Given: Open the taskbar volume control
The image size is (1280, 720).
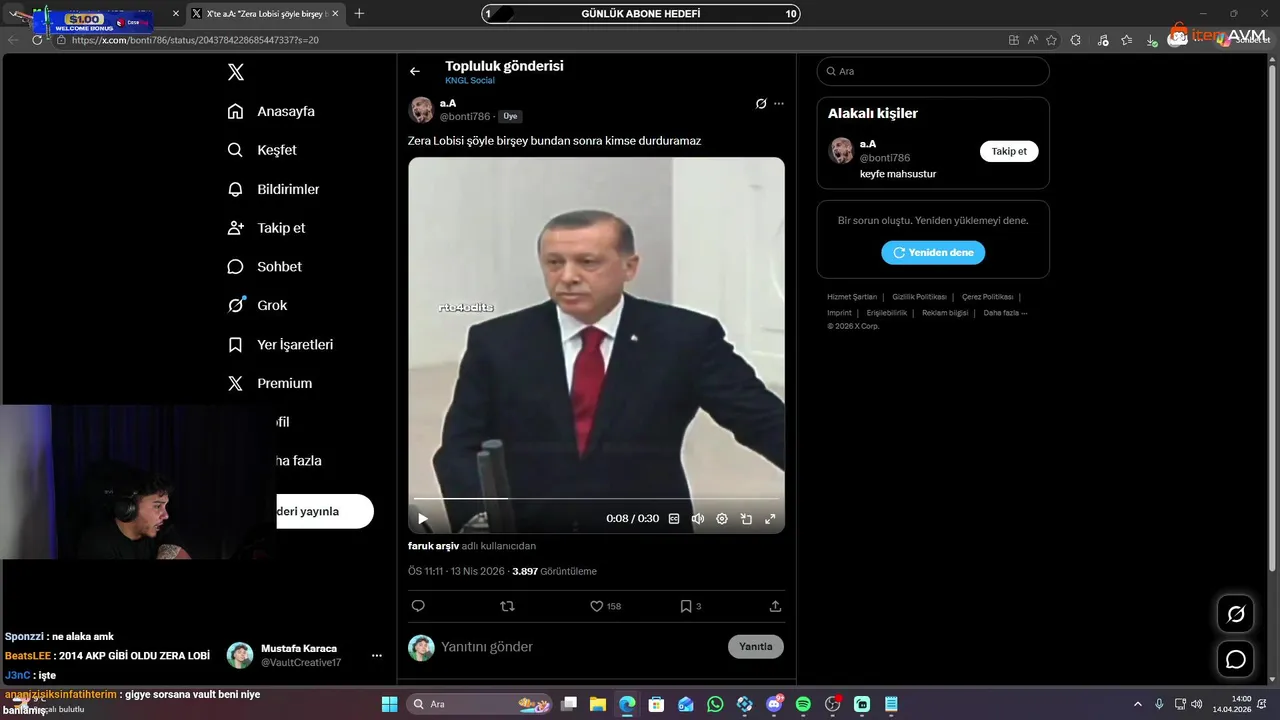Looking at the screenshot, I should click(x=1199, y=704).
